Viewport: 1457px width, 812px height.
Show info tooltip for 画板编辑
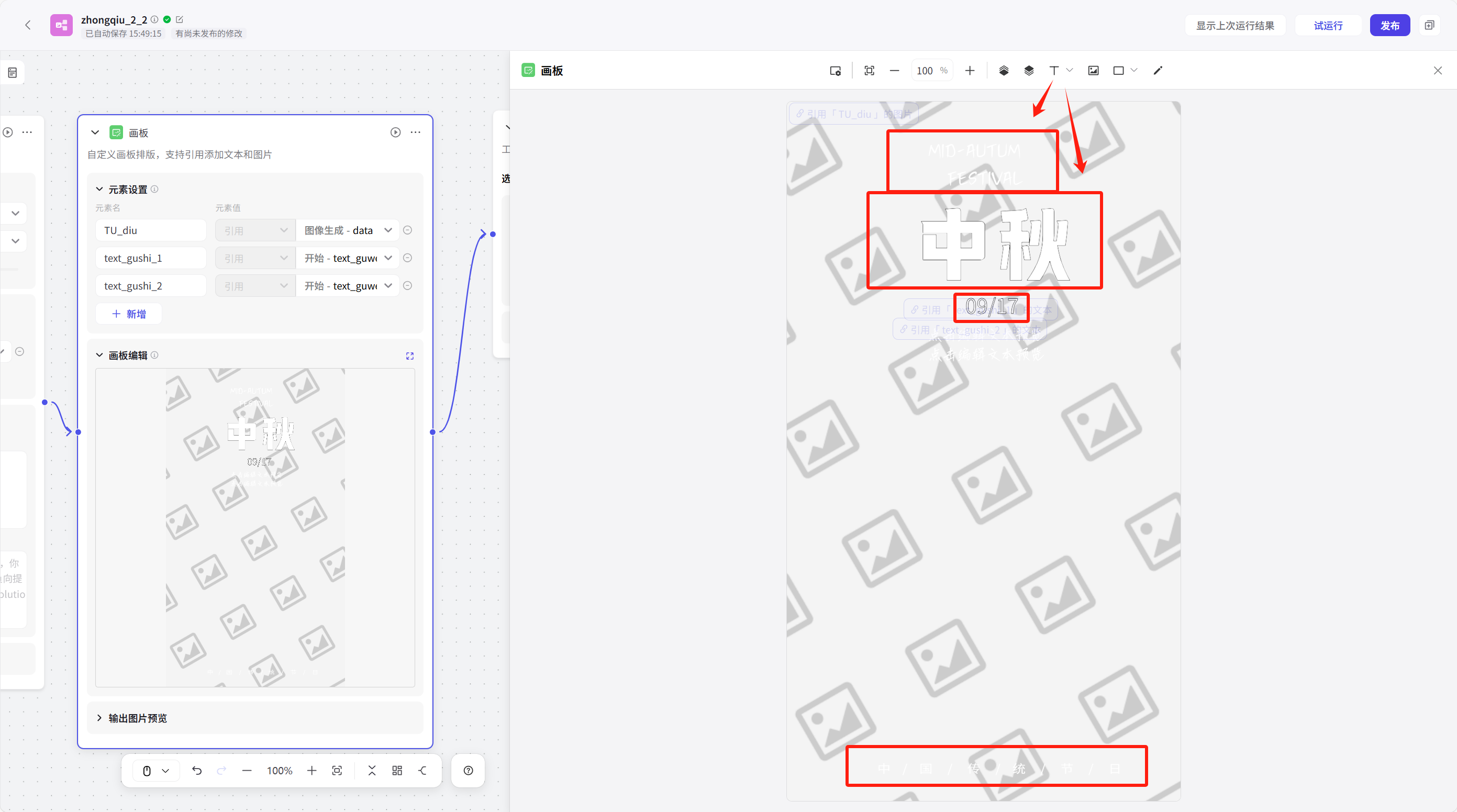[x=154, y=355]
